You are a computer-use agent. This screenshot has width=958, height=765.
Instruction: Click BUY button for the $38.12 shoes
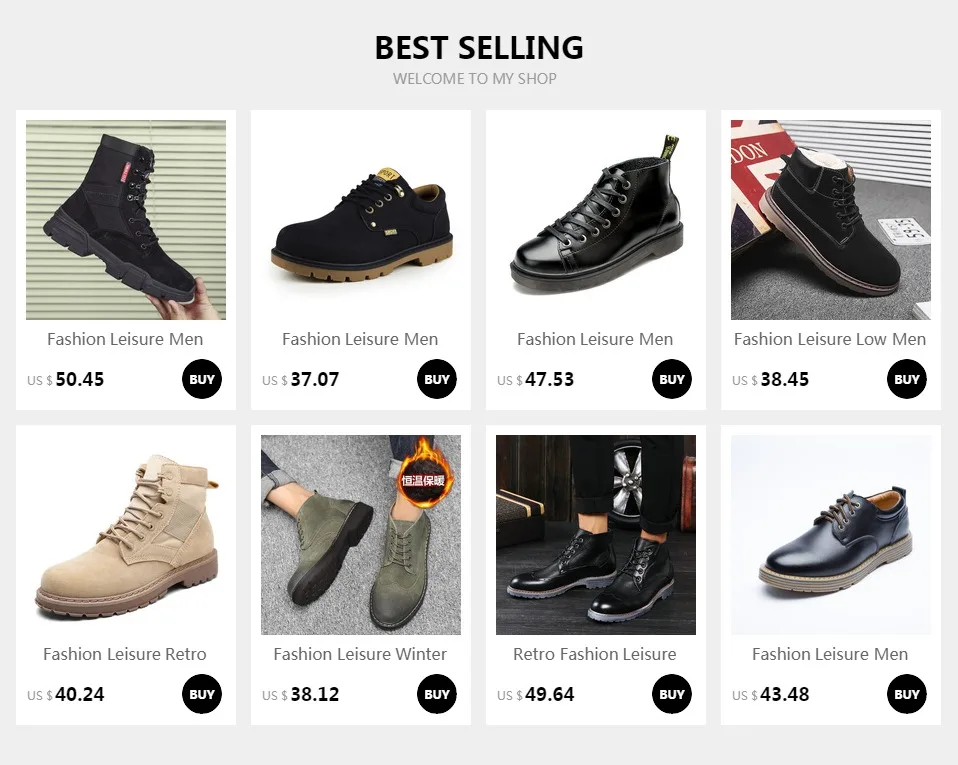pyautogui.click(x=437, y=694)
